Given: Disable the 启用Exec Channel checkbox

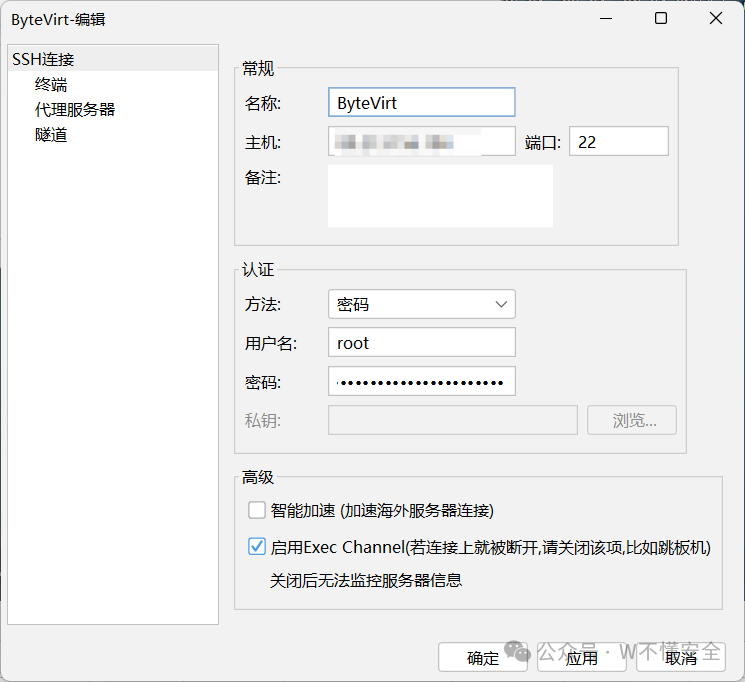Looking at the screenshot, I should click(x=257, y=547).
